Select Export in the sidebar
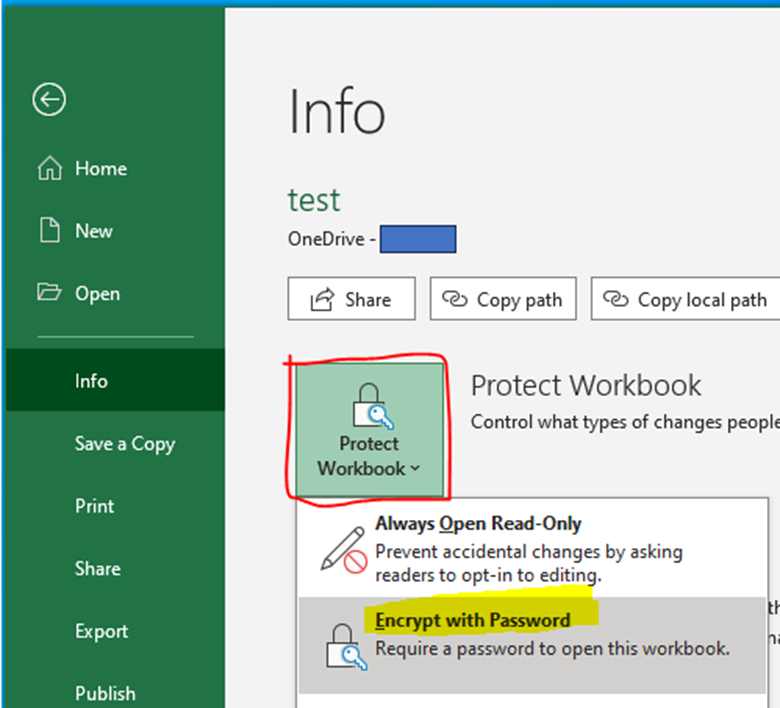780x708 pixels. click(x=115, y=631)
